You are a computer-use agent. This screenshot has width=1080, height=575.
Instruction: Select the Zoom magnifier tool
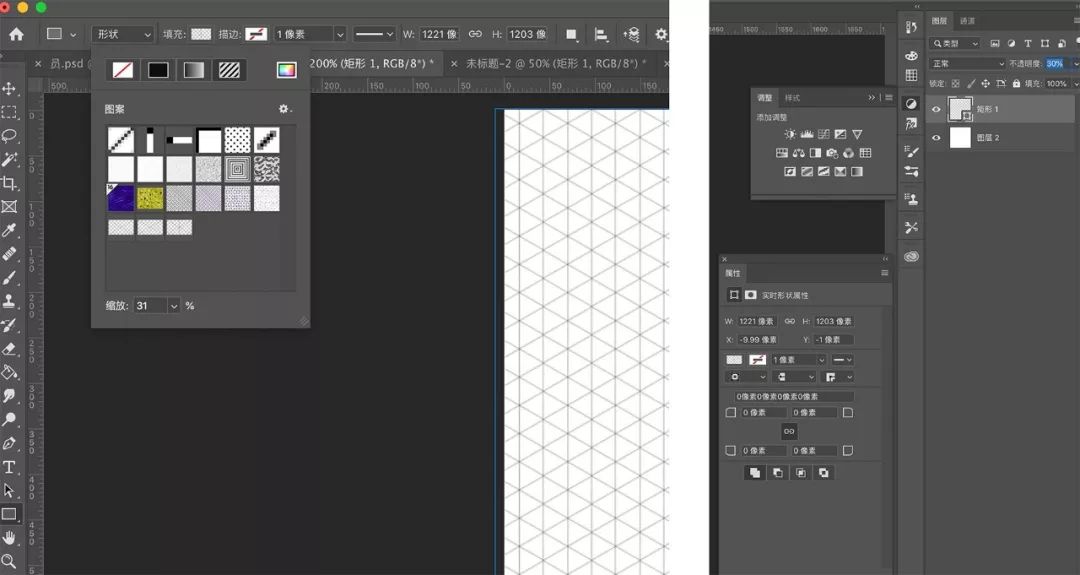(10, 561)
